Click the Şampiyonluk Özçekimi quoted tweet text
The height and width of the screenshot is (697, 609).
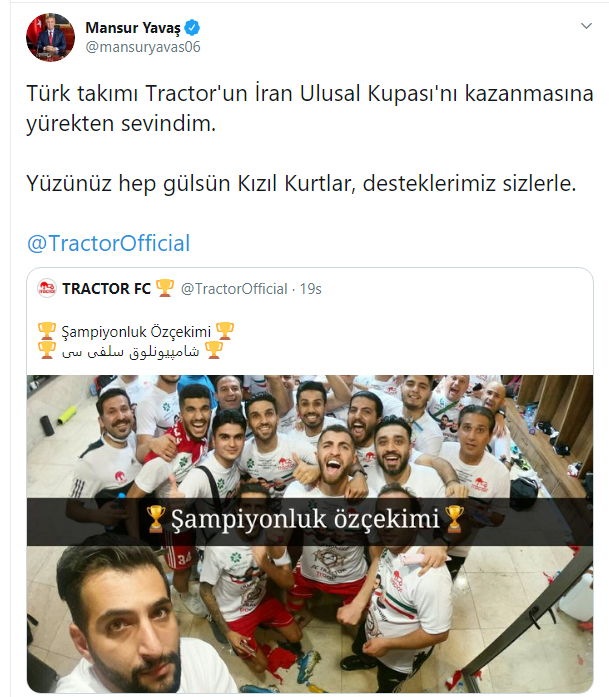pyautogui.click(x=136, y=332)
